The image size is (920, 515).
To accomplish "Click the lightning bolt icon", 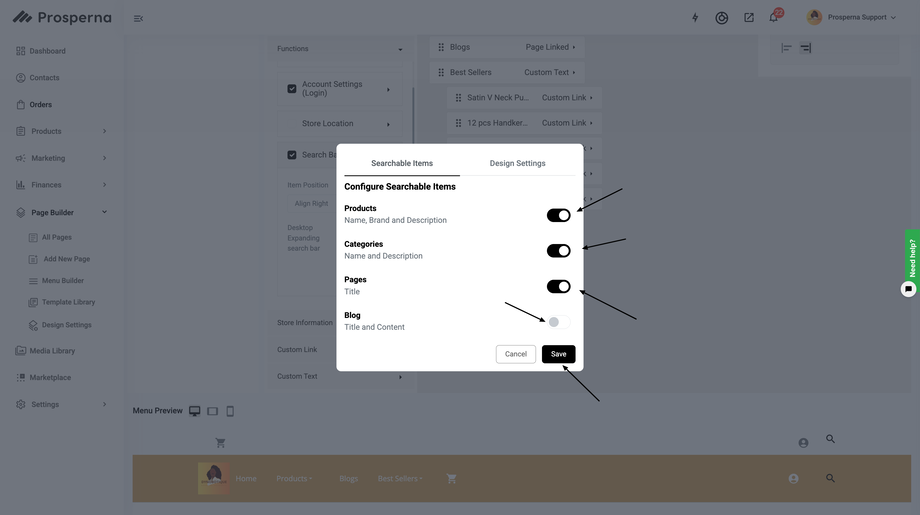I will tap(695, 18).
